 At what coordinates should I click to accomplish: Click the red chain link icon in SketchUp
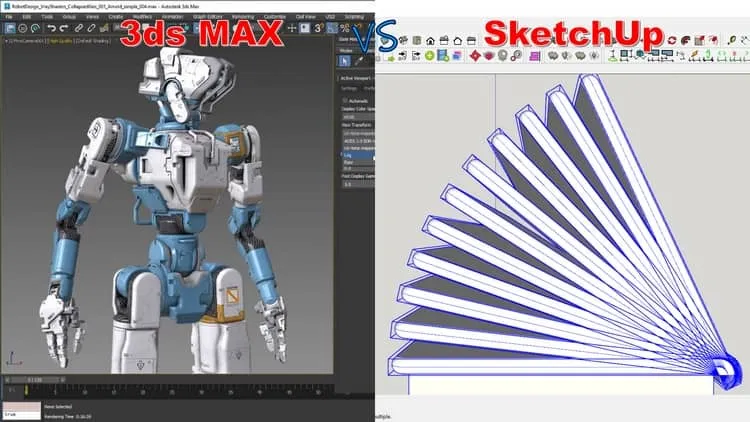(516, 56)
